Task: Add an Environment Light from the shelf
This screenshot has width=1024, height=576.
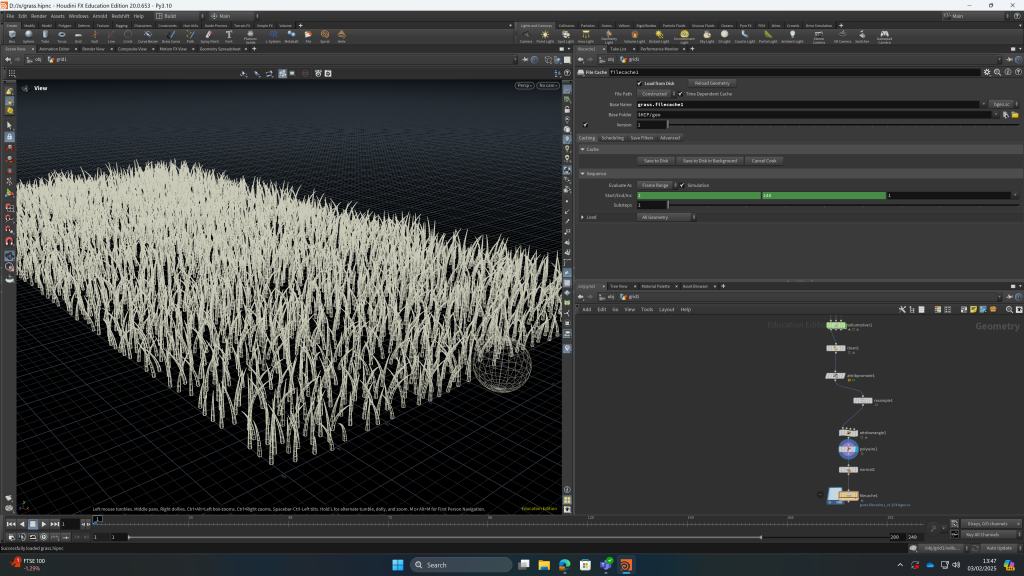Action: [684, 37]
